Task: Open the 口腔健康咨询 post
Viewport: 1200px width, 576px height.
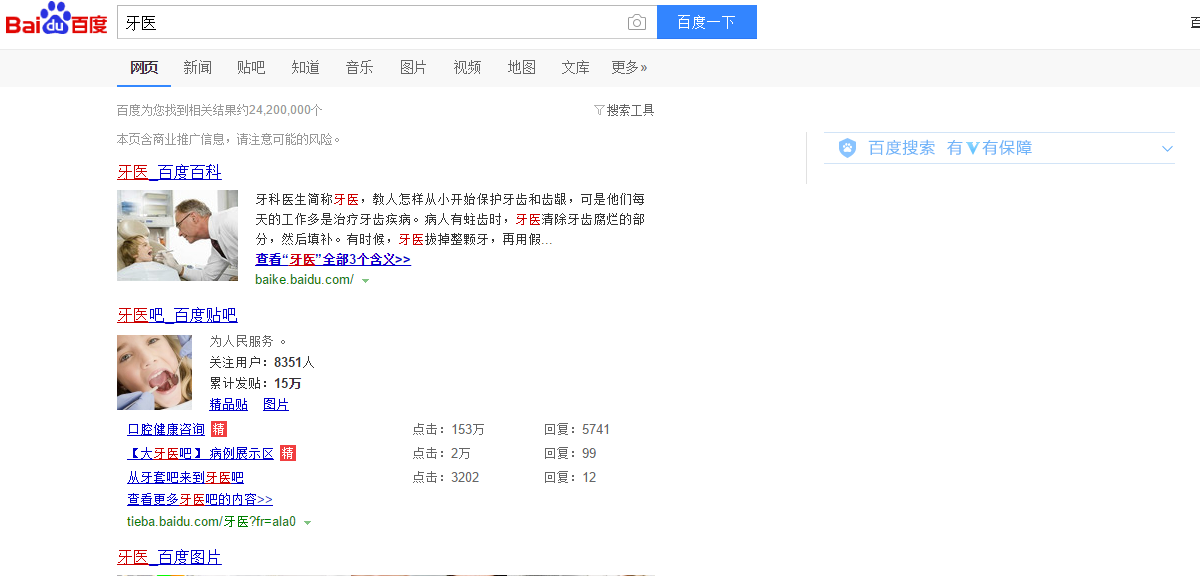Action: [166, 429]
